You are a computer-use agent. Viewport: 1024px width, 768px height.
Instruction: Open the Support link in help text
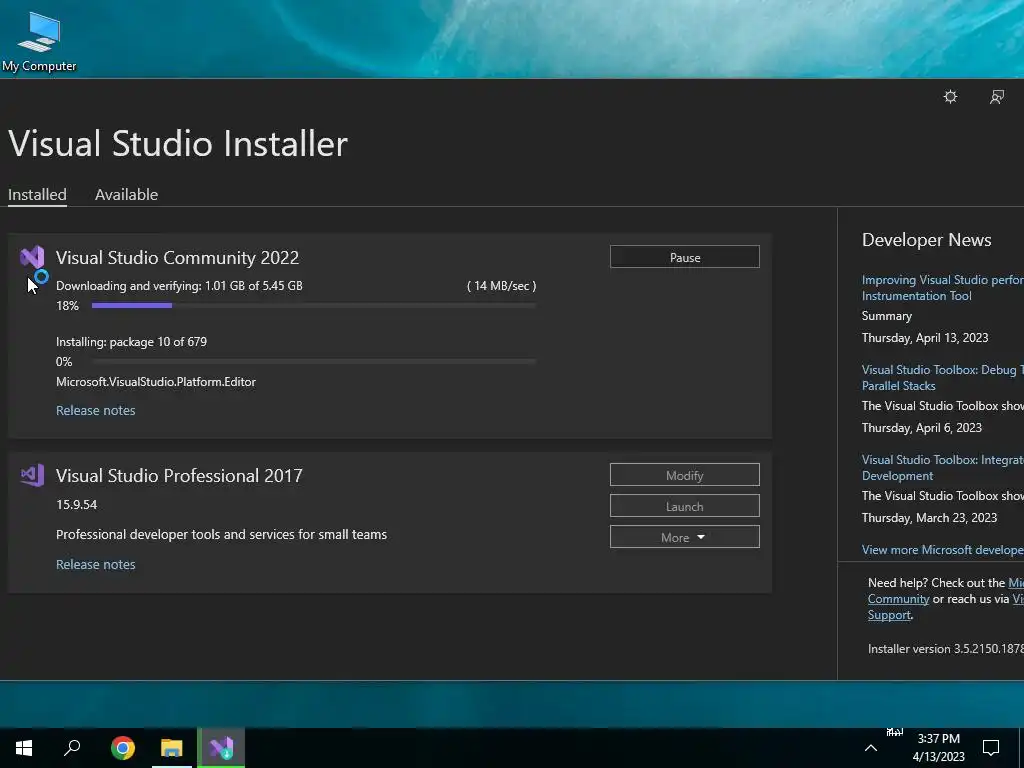[889, 615]
